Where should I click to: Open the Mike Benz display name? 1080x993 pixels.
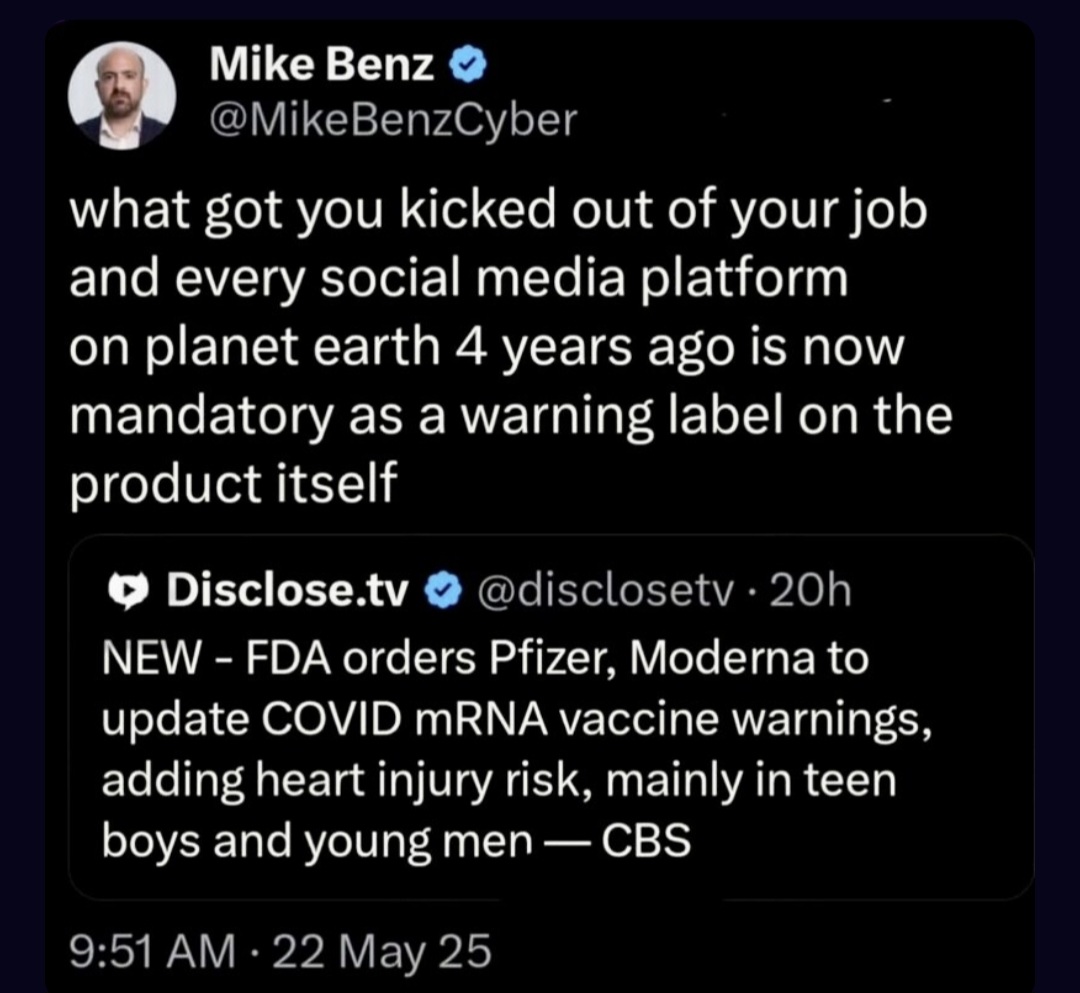(322, 68)
